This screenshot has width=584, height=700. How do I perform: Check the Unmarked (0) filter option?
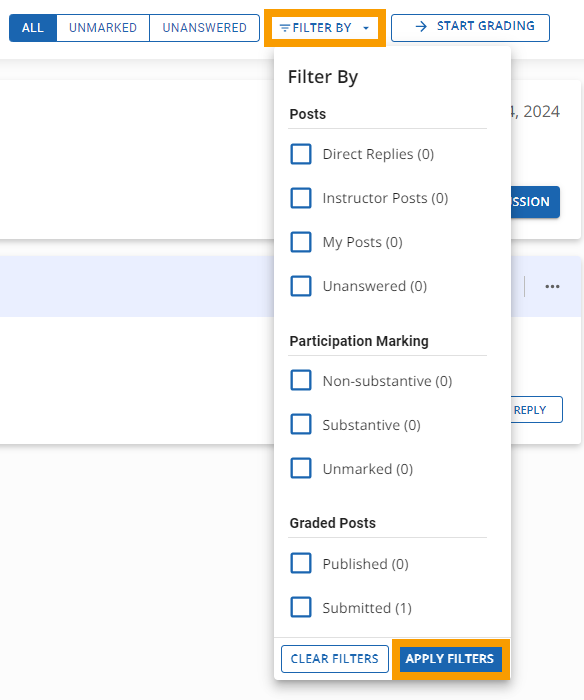point(301,468)
